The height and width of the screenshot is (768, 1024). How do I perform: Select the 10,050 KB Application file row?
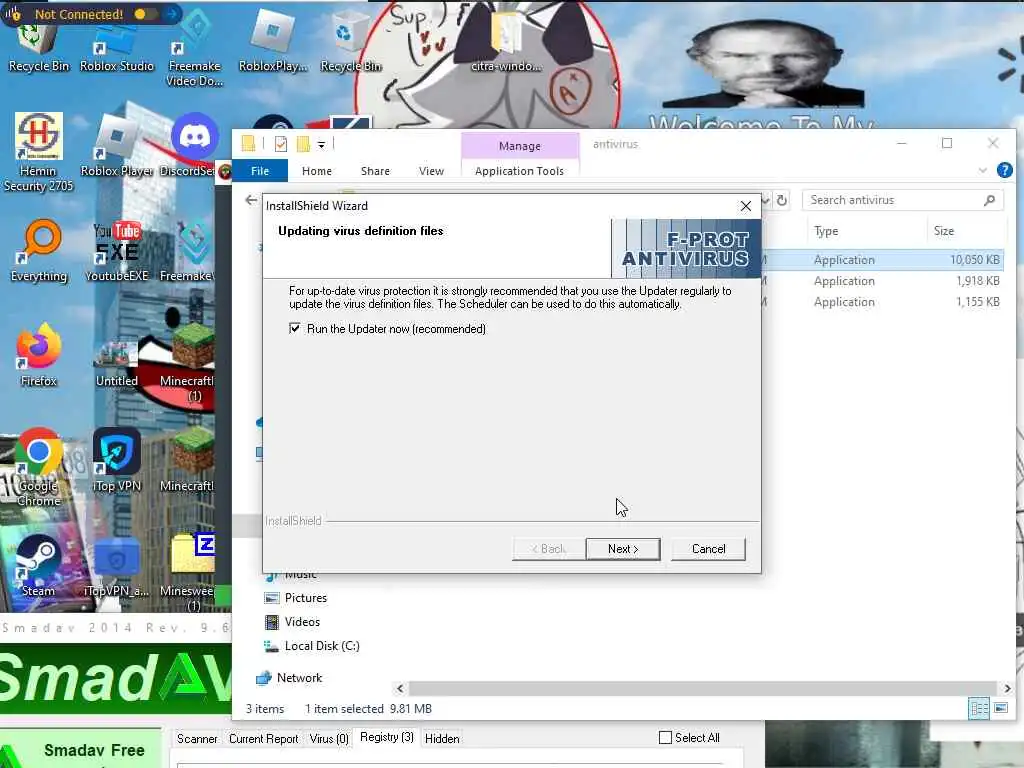(883, 259)
